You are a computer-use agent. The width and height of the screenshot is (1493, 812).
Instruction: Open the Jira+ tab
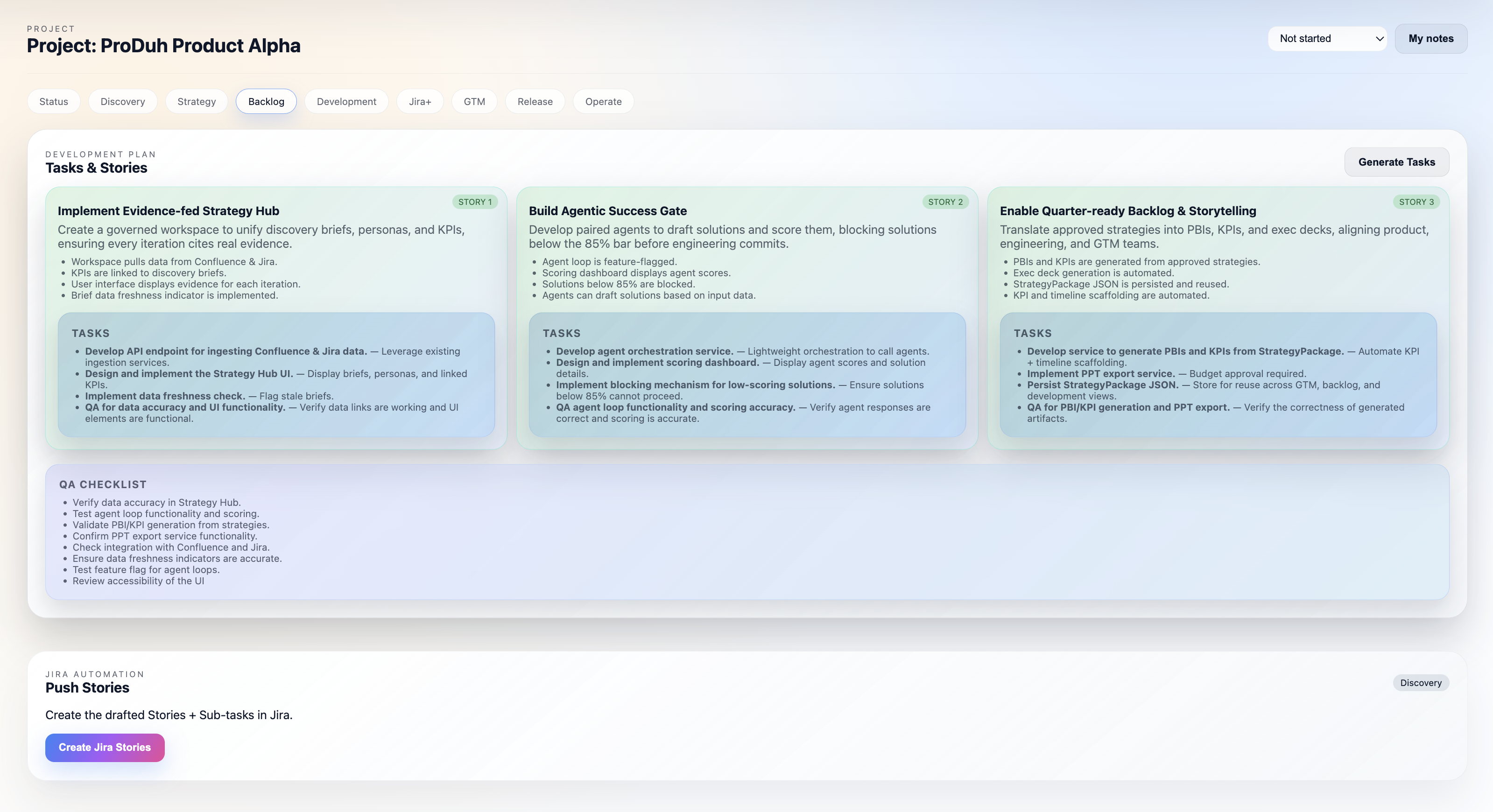[x=420, y=101]
